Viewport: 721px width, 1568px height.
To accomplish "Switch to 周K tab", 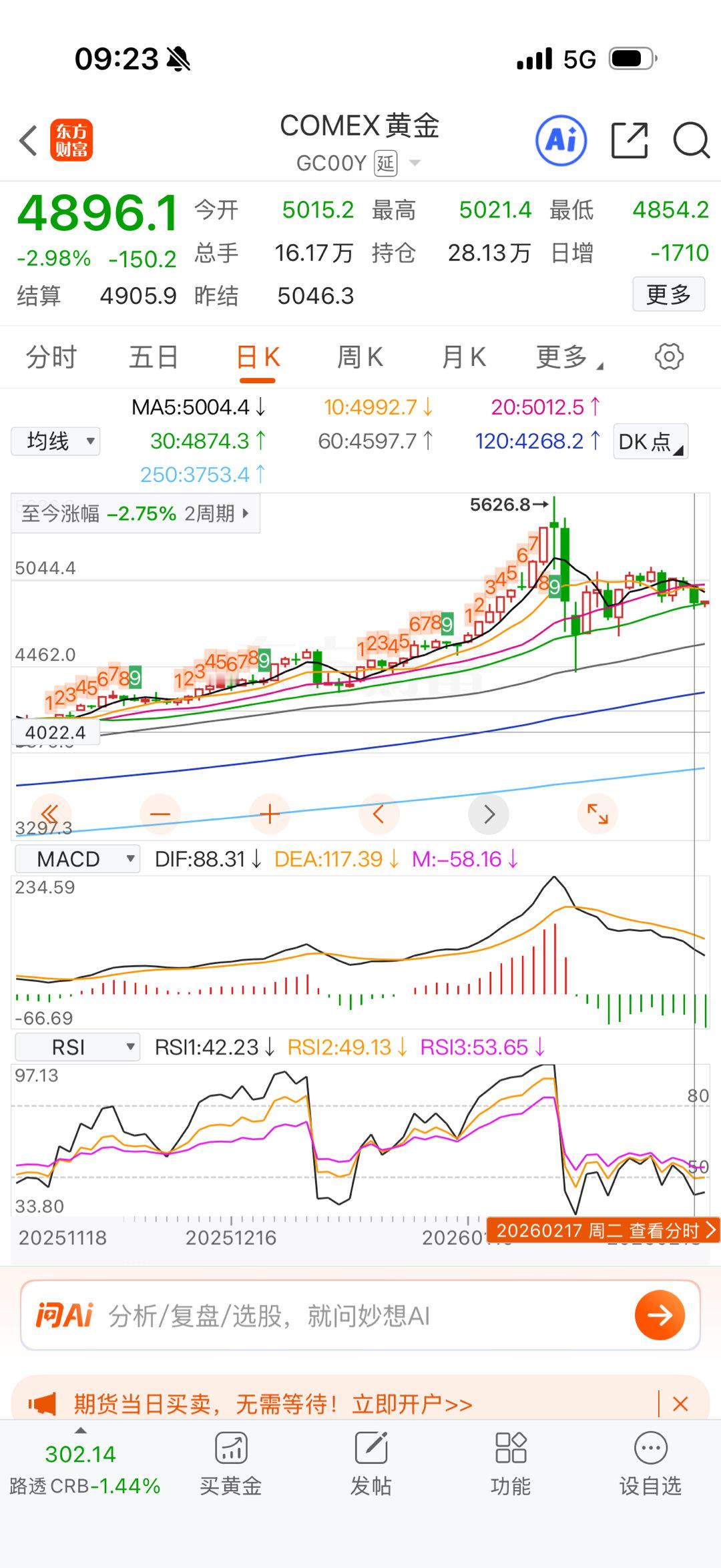I will (360, 357).
